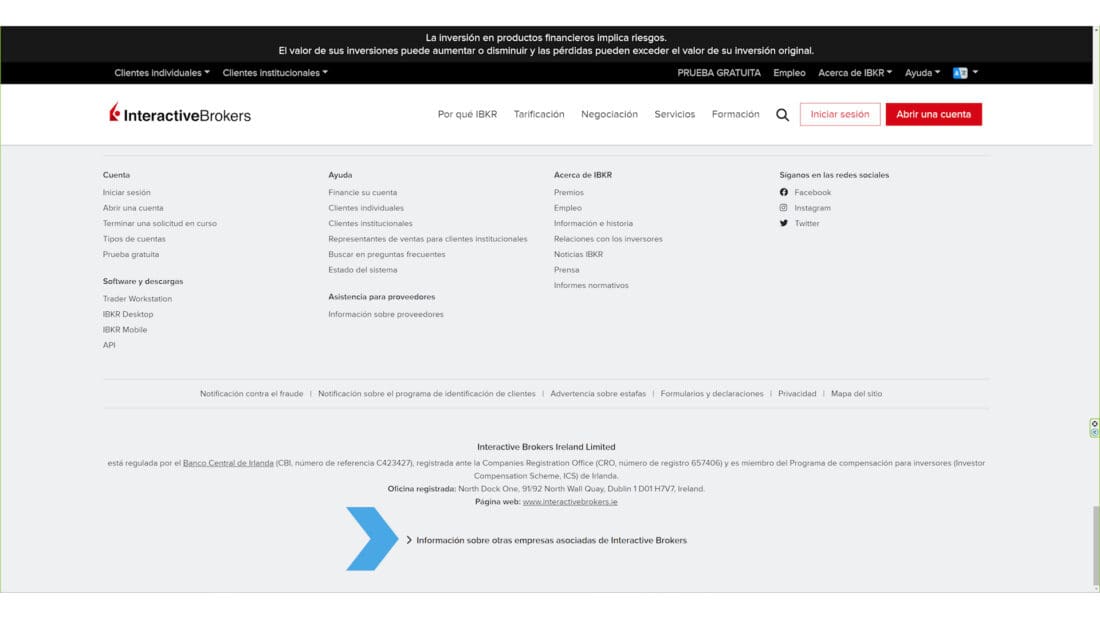The height and width of the screenshot is (619, 1100).
Task: Click the InteractiveBrokers logo
Action: [180, 114]
